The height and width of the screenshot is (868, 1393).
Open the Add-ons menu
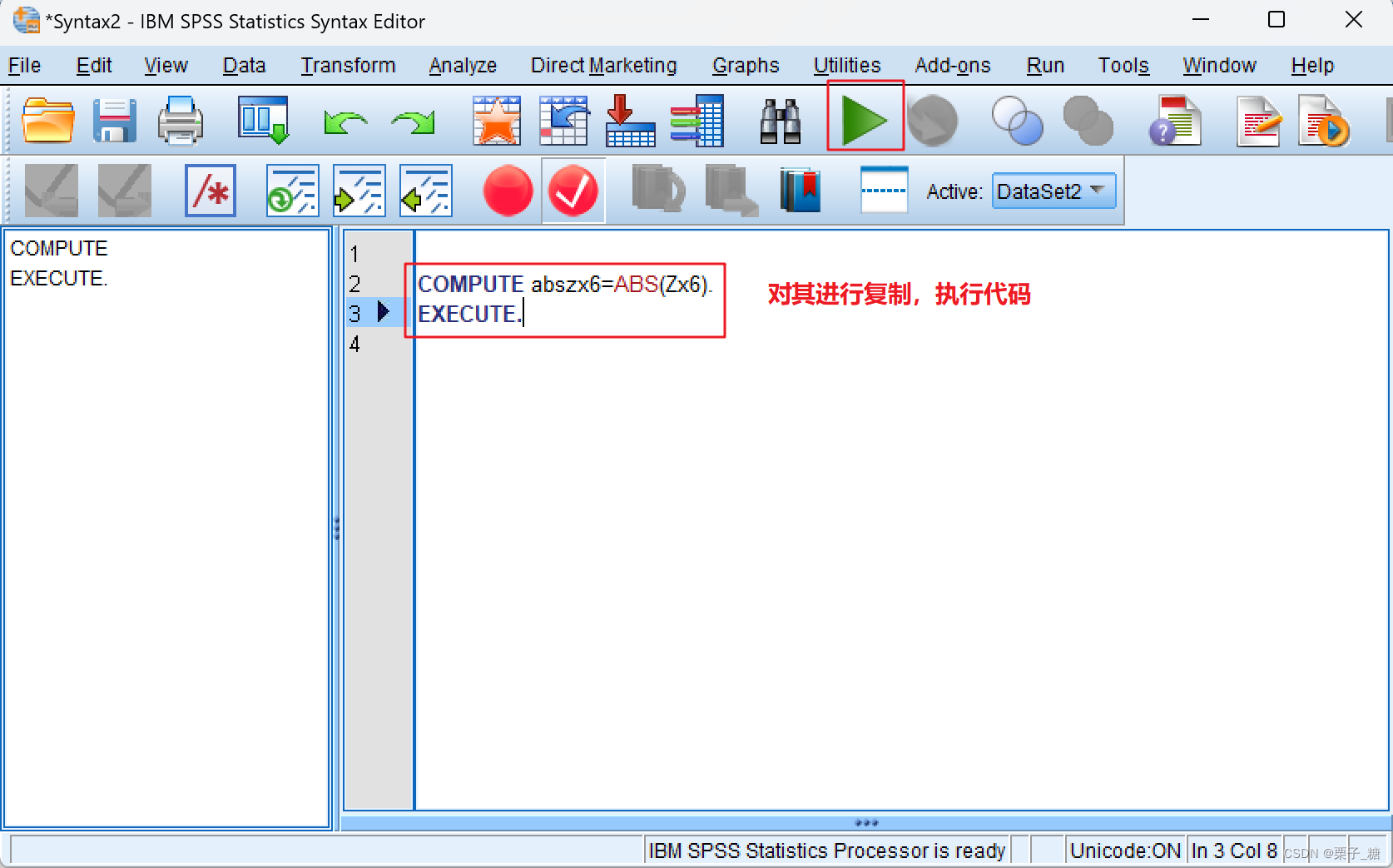click(953, 66)
